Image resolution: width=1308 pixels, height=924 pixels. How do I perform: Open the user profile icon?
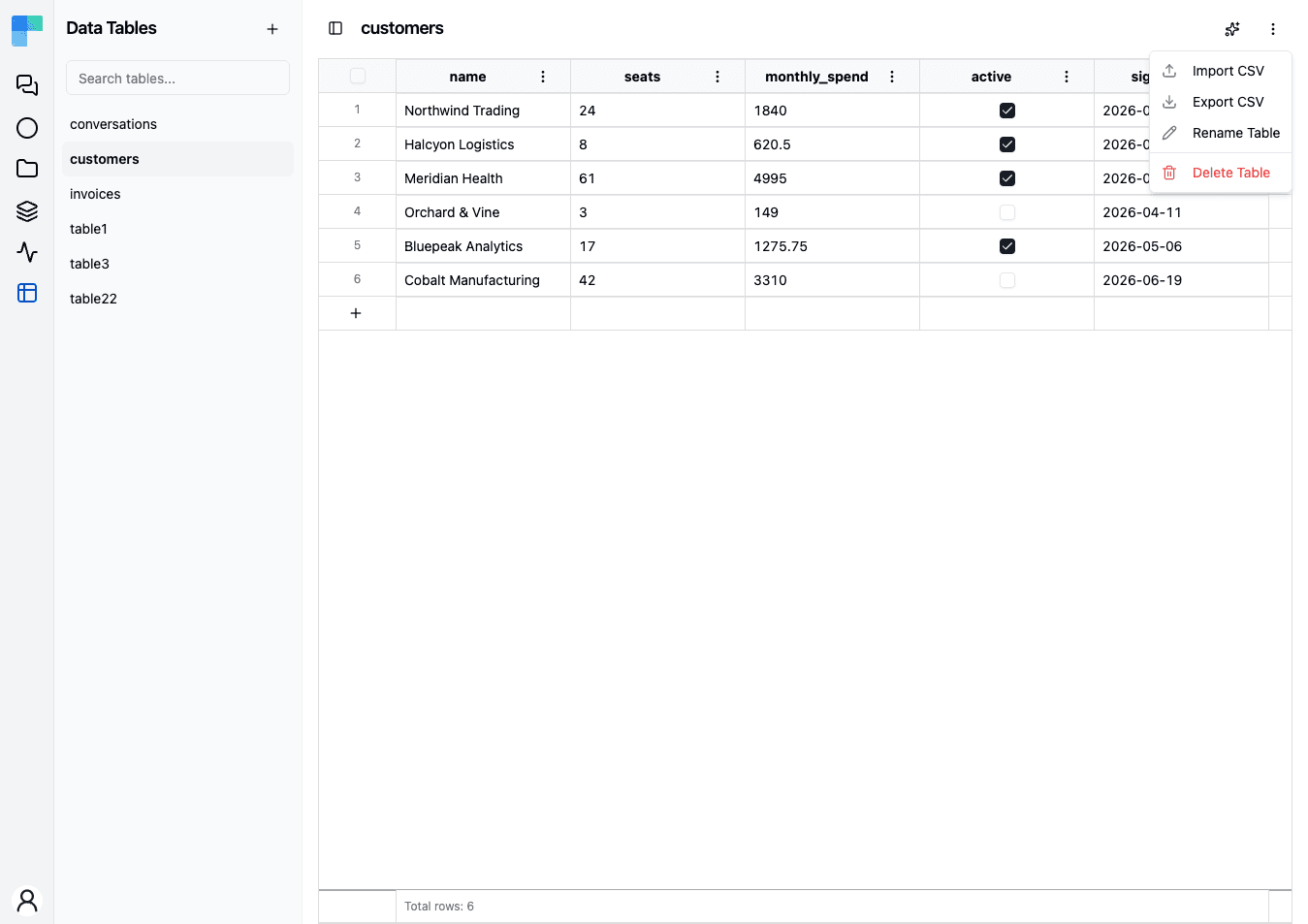pyautogui.click(x=27, y=901)
